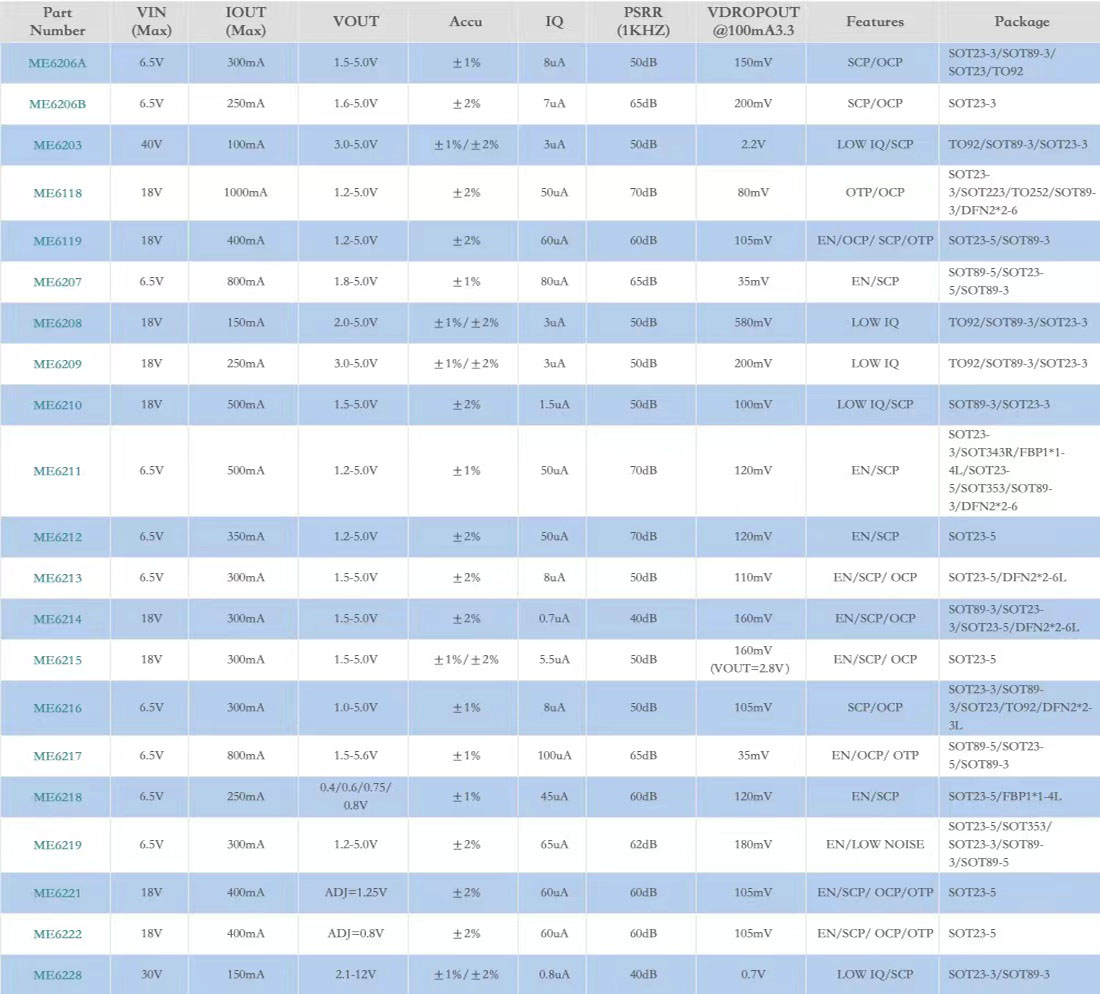
Task: Open the ME6203 product link
Action: coord(57,145)
